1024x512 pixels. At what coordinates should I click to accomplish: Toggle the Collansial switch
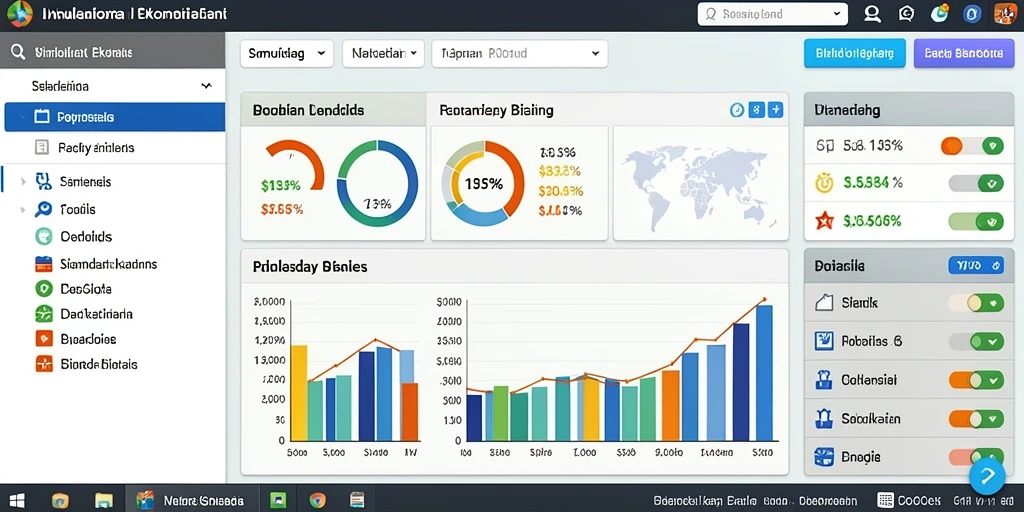[976, 380]
